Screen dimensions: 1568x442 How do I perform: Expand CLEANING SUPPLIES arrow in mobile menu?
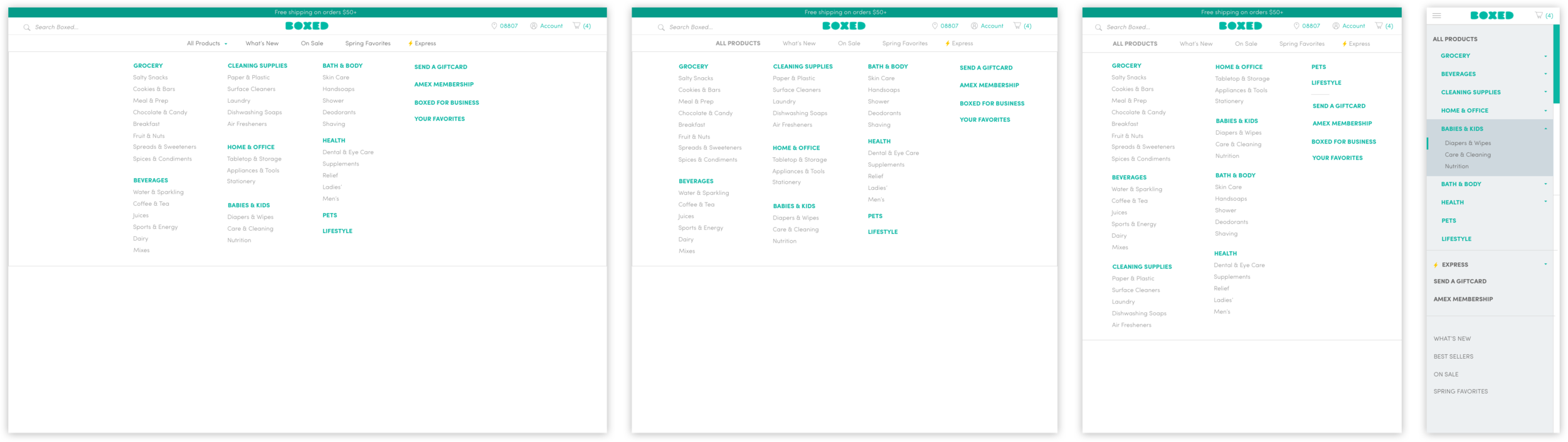click(1545, 93)
